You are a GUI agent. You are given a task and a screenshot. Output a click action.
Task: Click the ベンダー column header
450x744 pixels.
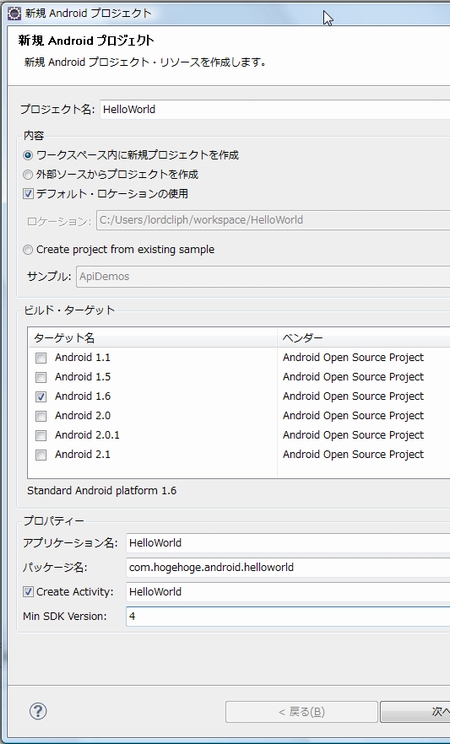[x=364, y=338]
